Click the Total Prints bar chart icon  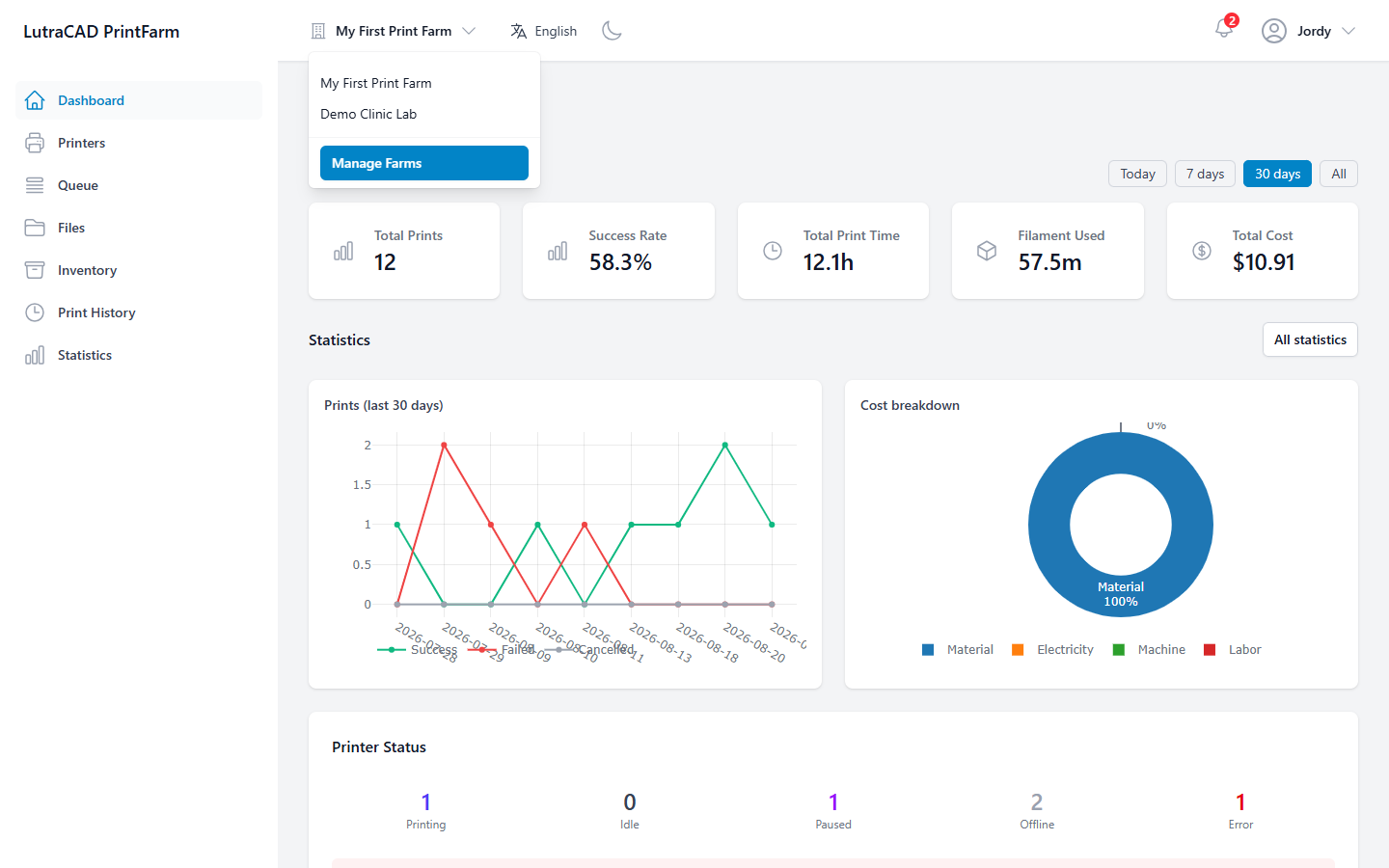(x=343, y=251)
